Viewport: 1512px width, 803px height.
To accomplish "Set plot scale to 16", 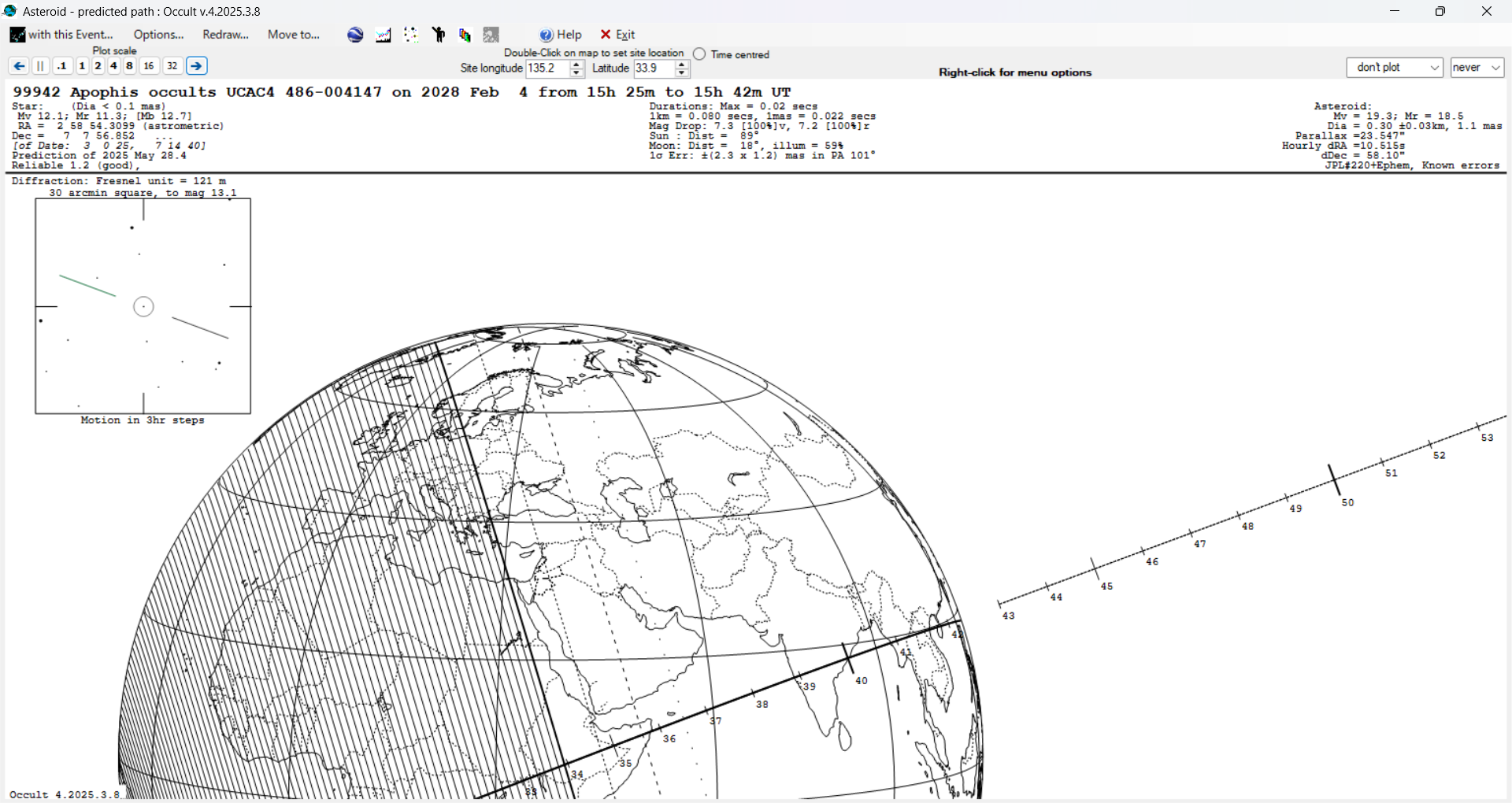I will click(x=149, y=66).
